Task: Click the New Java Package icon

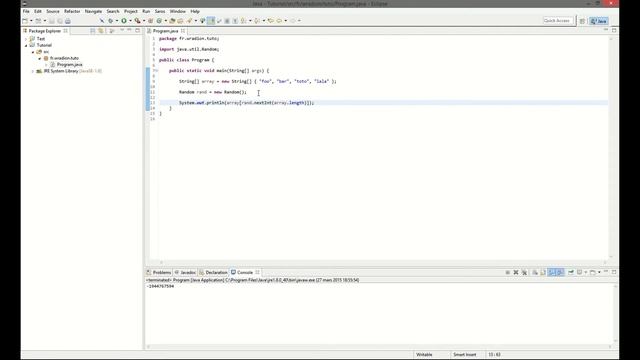Action: (151, 21)
